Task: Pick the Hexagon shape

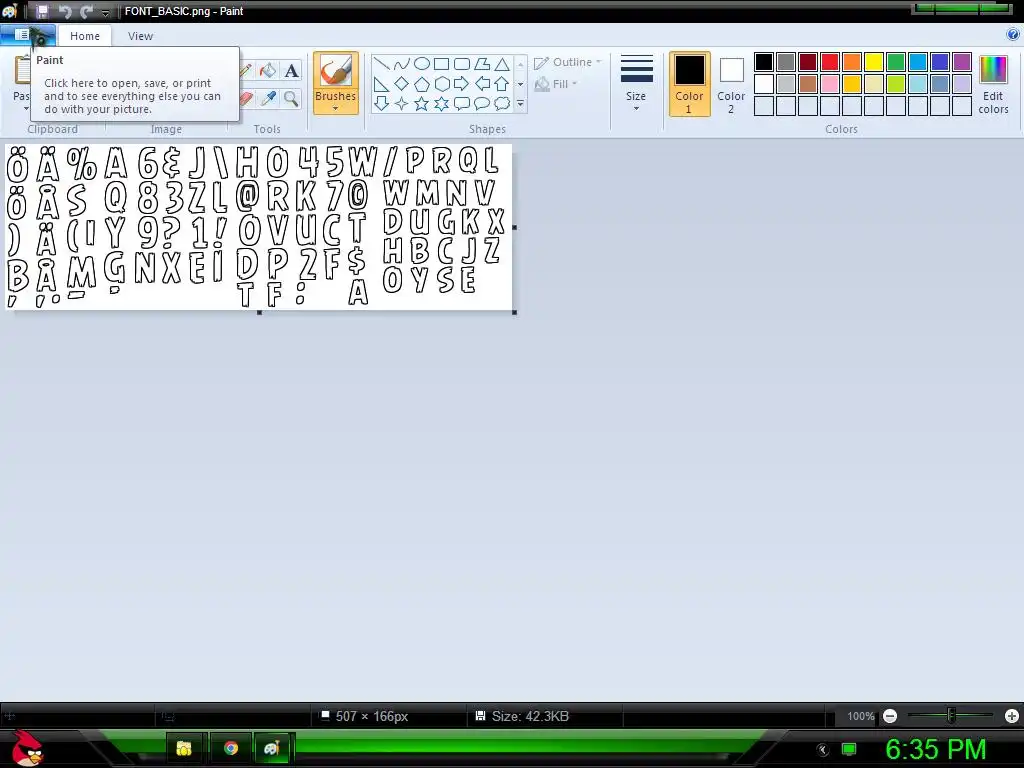Action: click(442, 84)
